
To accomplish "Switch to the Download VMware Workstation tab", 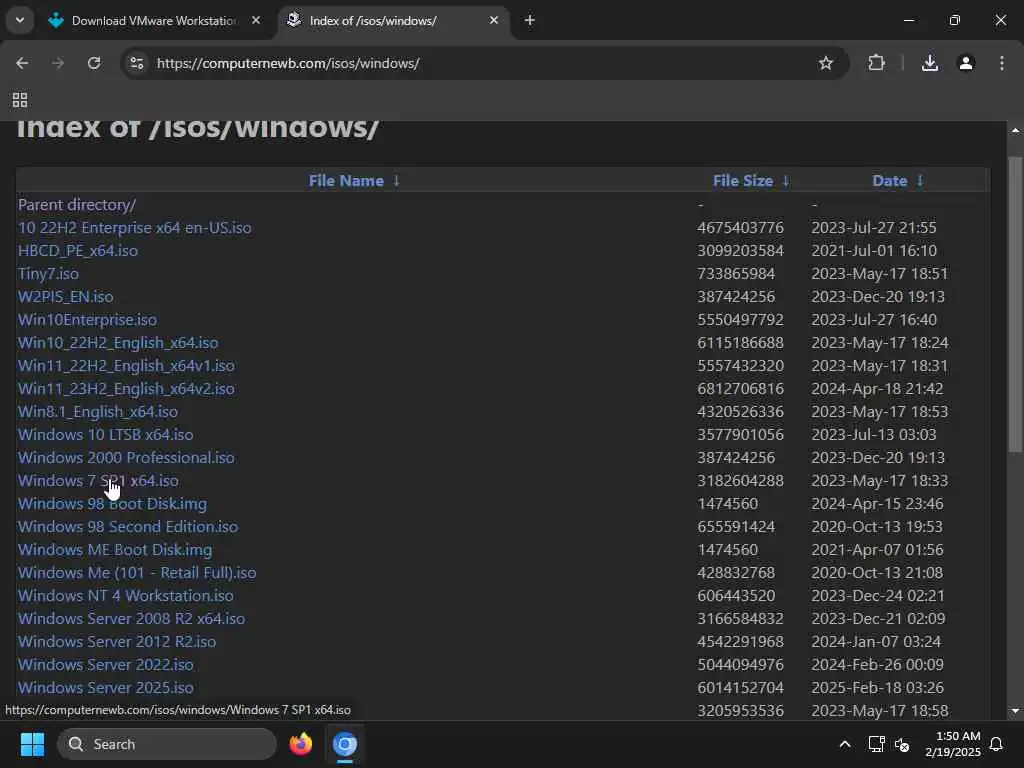I will coord(155,21).
